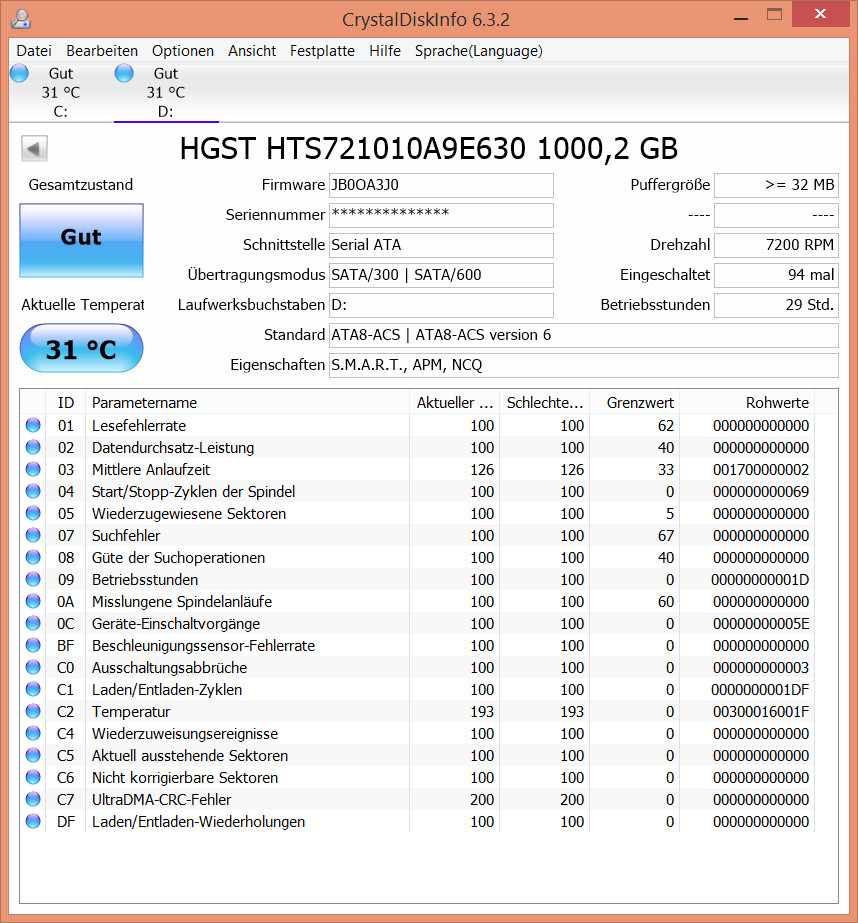The width and height of the screenshot is (858, 923).
Task: Click the ID column header
Action: pyautogui.click(x=66, y=403)
